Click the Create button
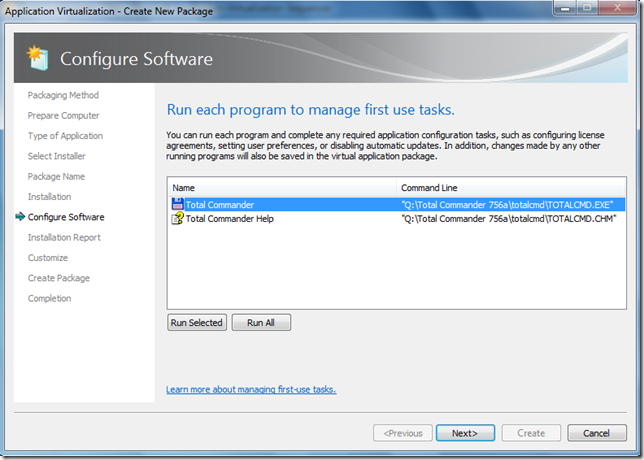 pos(531,433)
